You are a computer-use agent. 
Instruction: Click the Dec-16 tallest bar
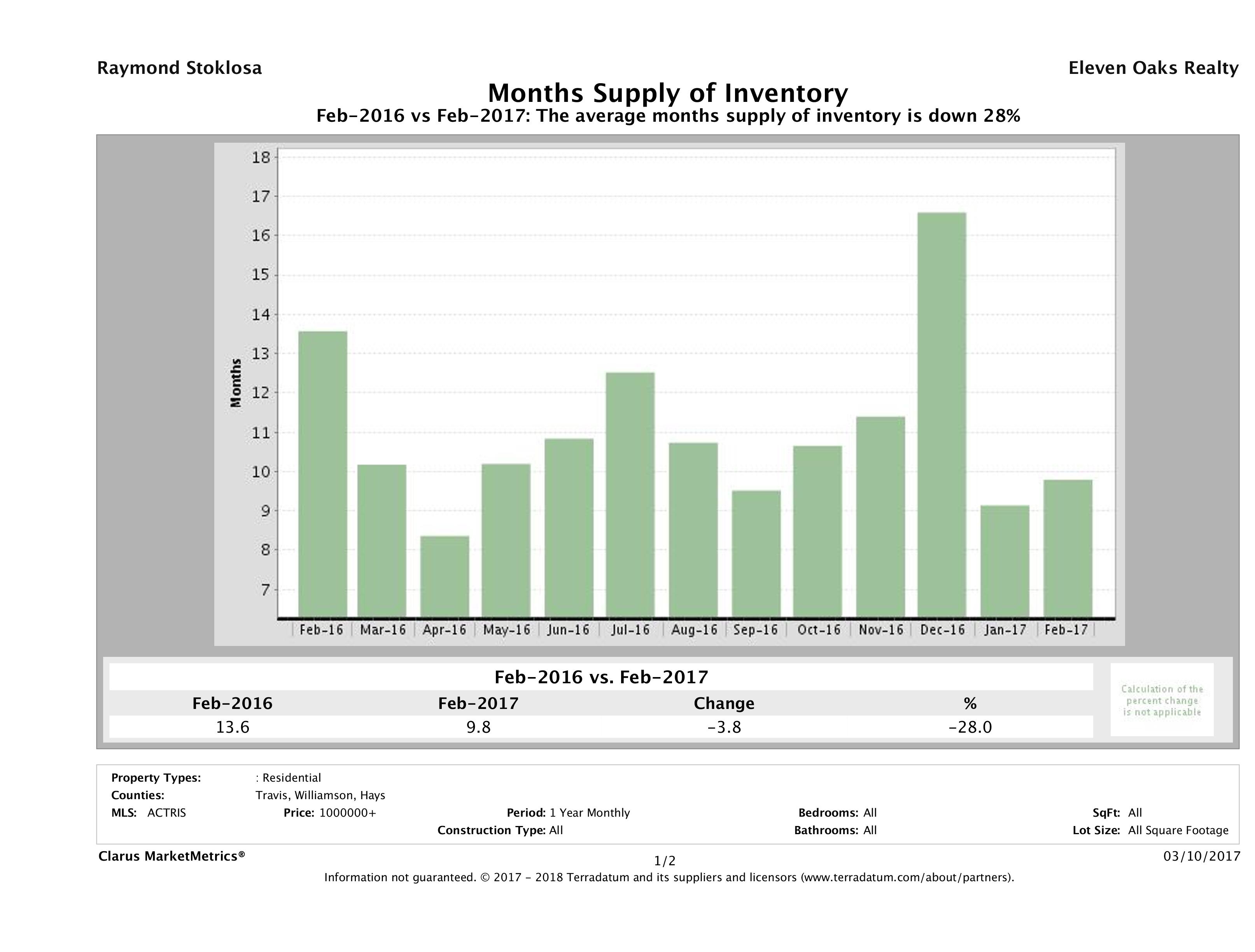click(942, 414)
